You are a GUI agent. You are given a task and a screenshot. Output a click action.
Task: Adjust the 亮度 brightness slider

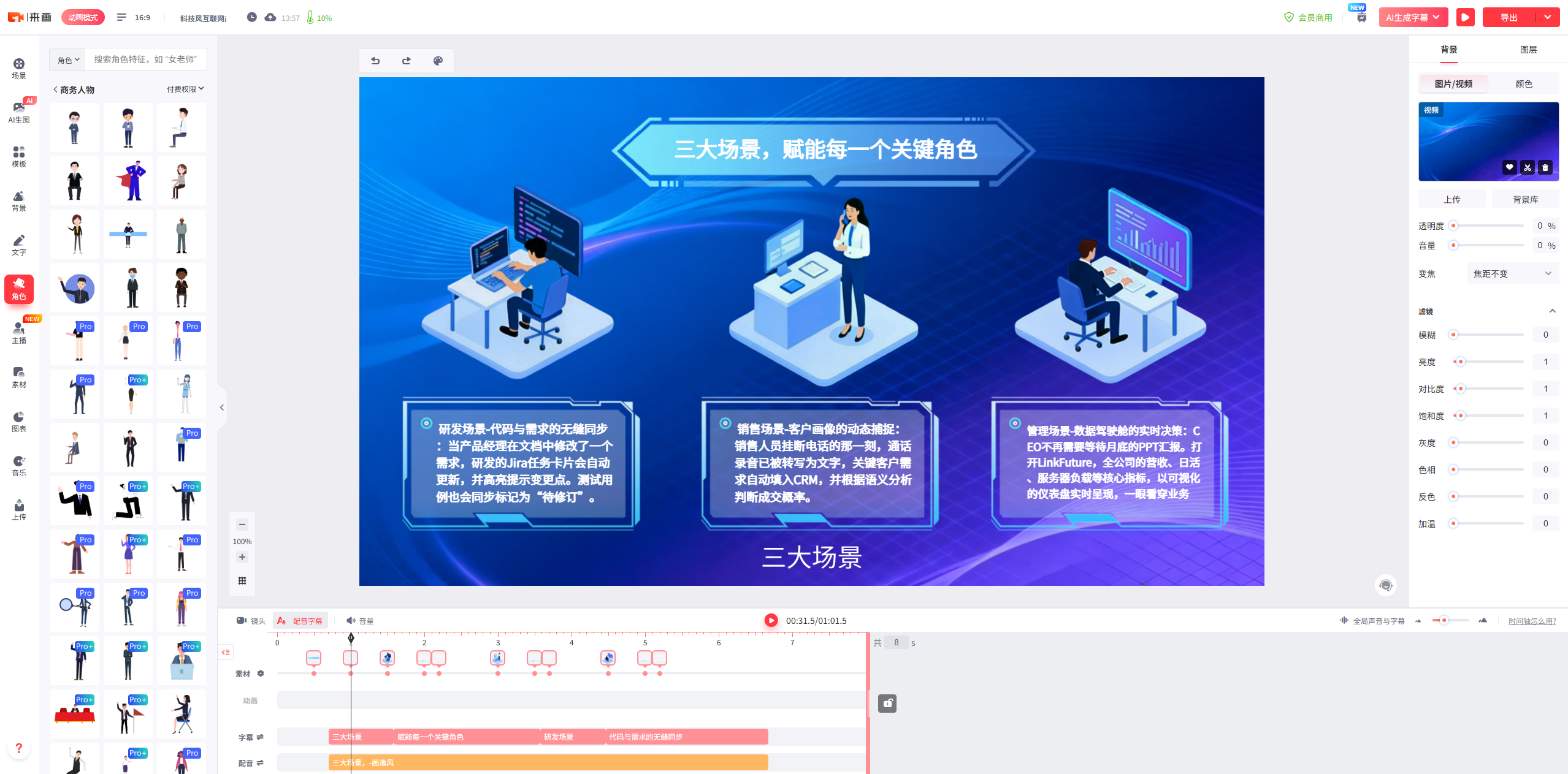coord(1460,362)
